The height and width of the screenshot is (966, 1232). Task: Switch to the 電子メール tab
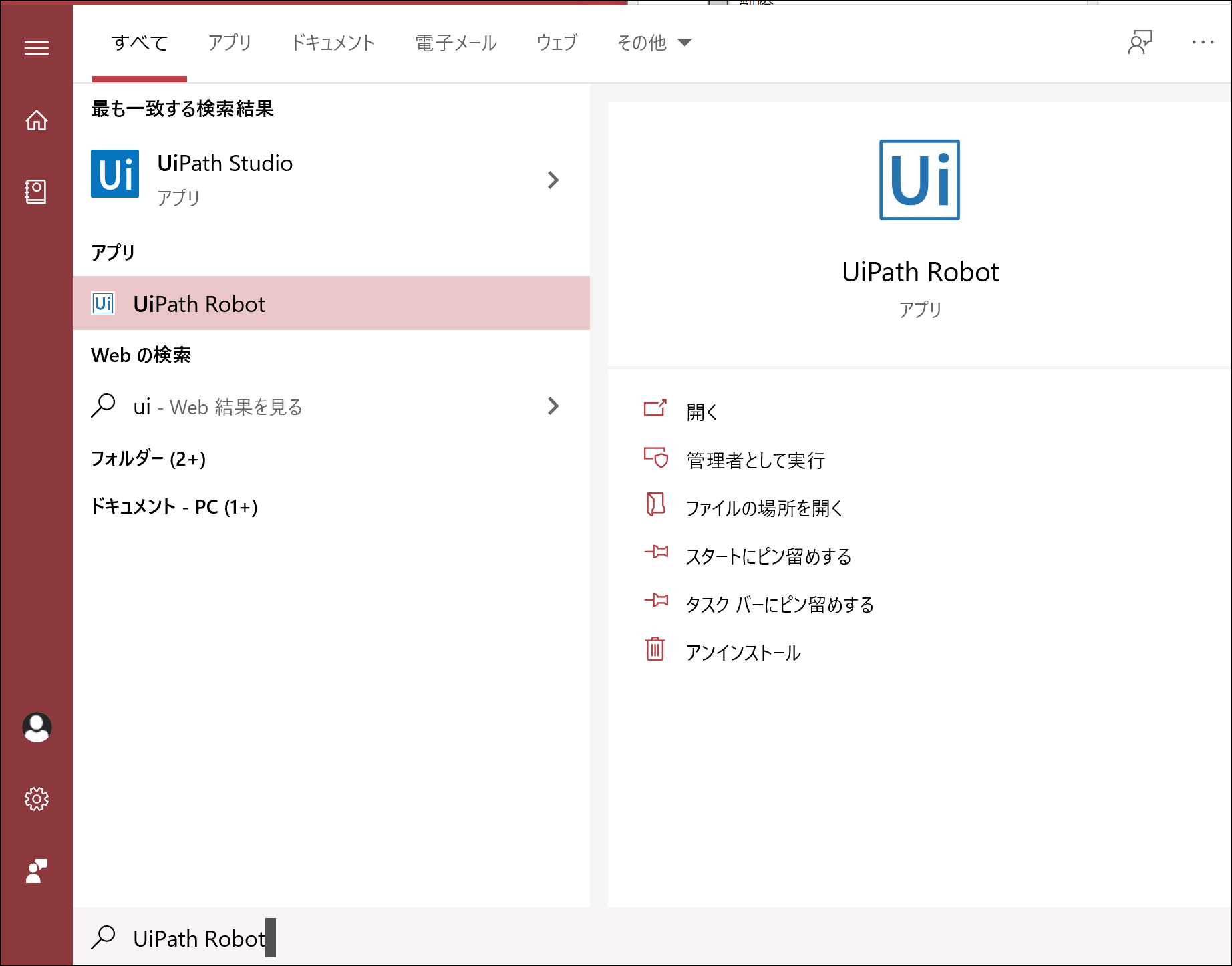coord(456,43)
